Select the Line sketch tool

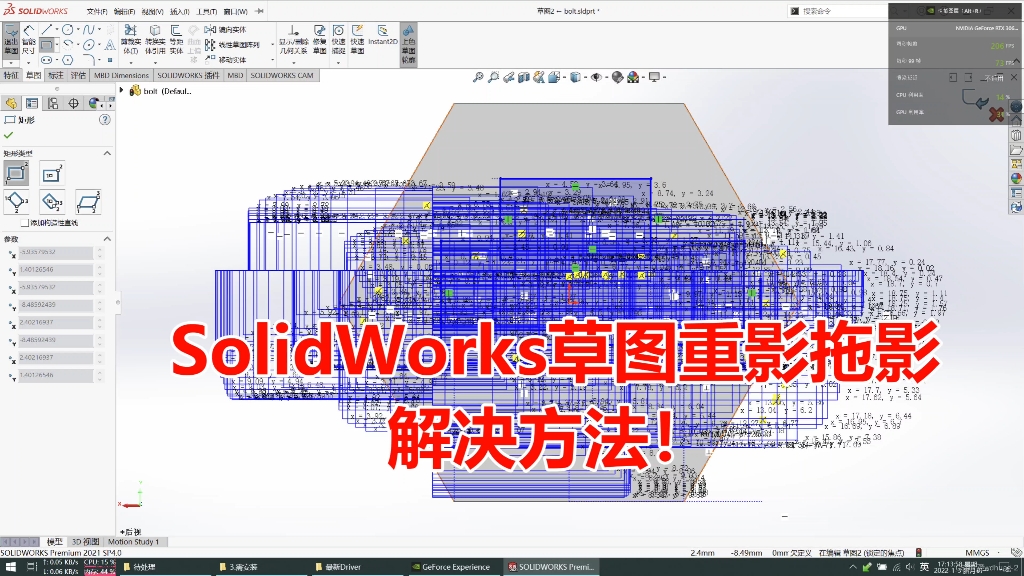46,30
